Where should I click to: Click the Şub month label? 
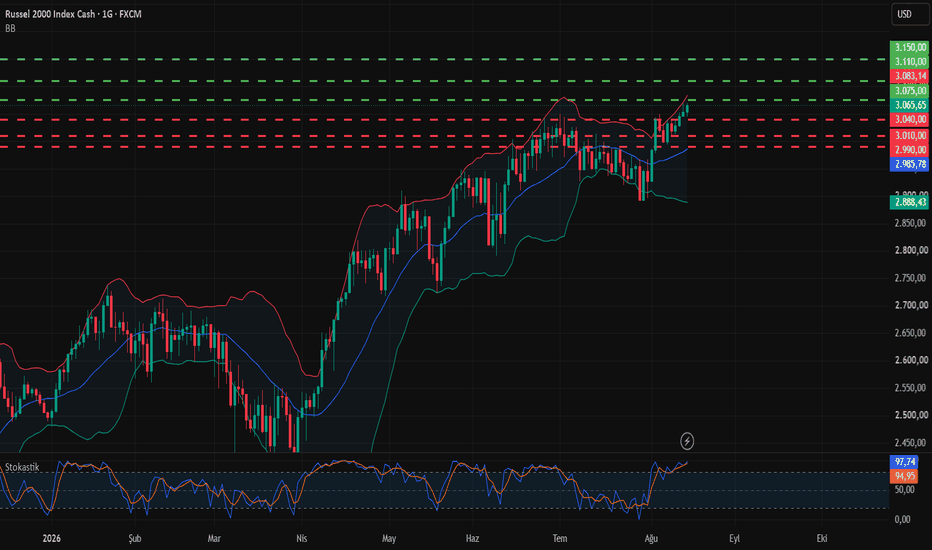point(135,538)
